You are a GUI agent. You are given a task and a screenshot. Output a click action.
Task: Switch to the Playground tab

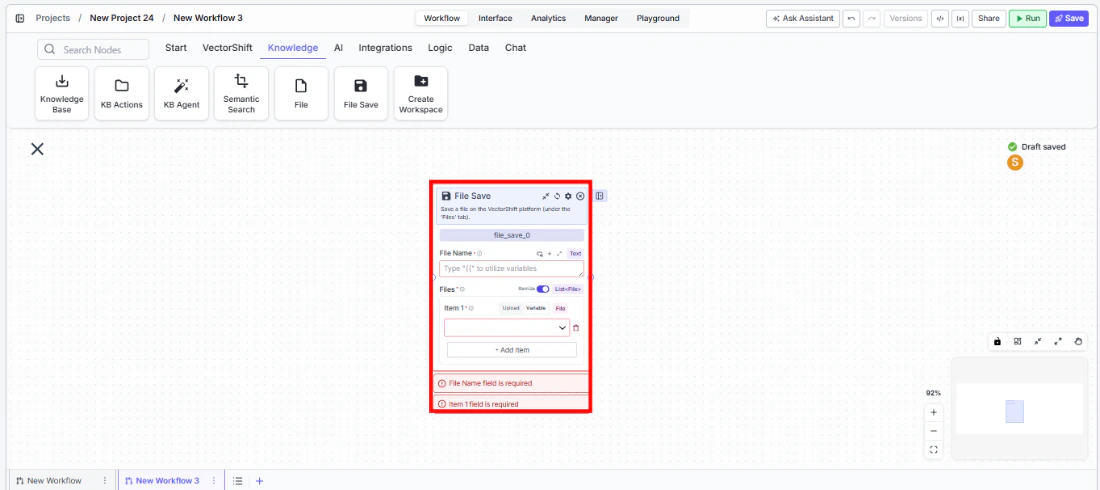(658, 18)
